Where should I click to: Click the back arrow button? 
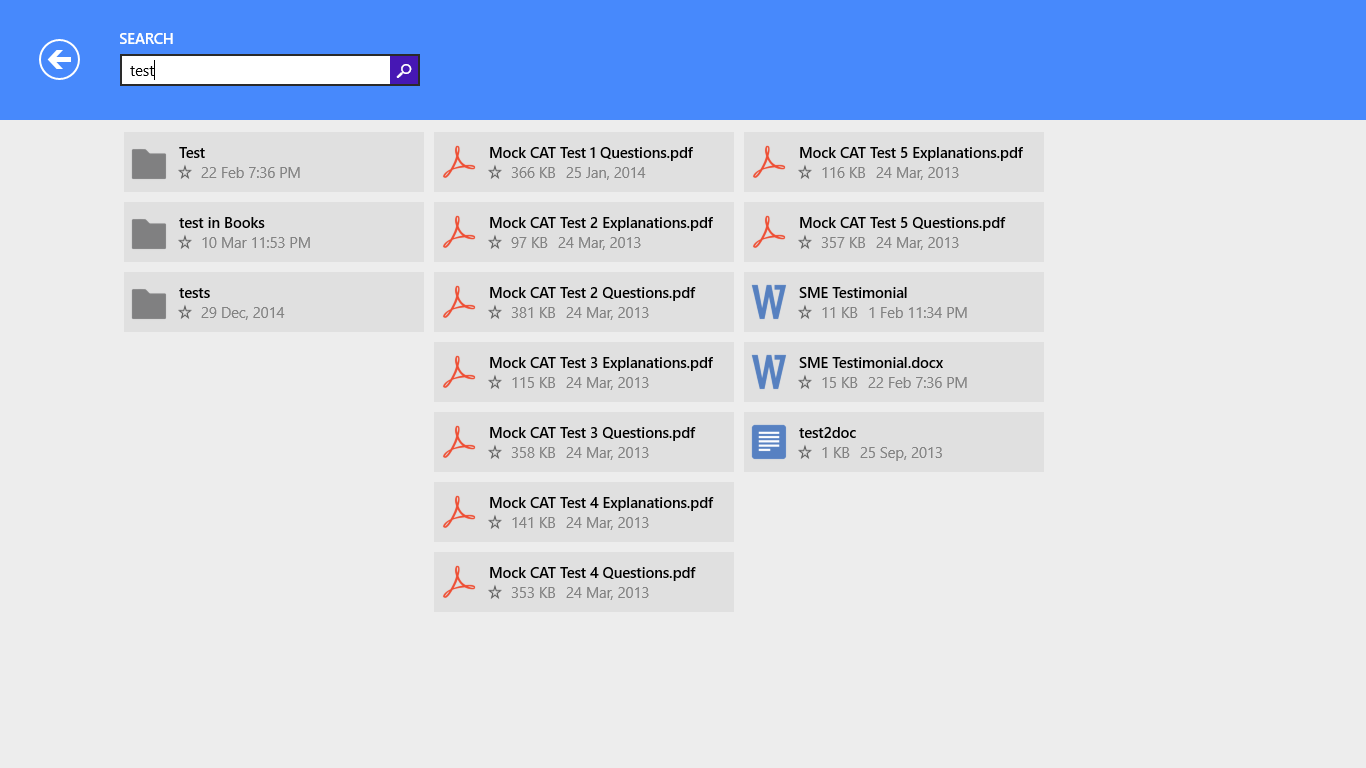click(59, 60)
